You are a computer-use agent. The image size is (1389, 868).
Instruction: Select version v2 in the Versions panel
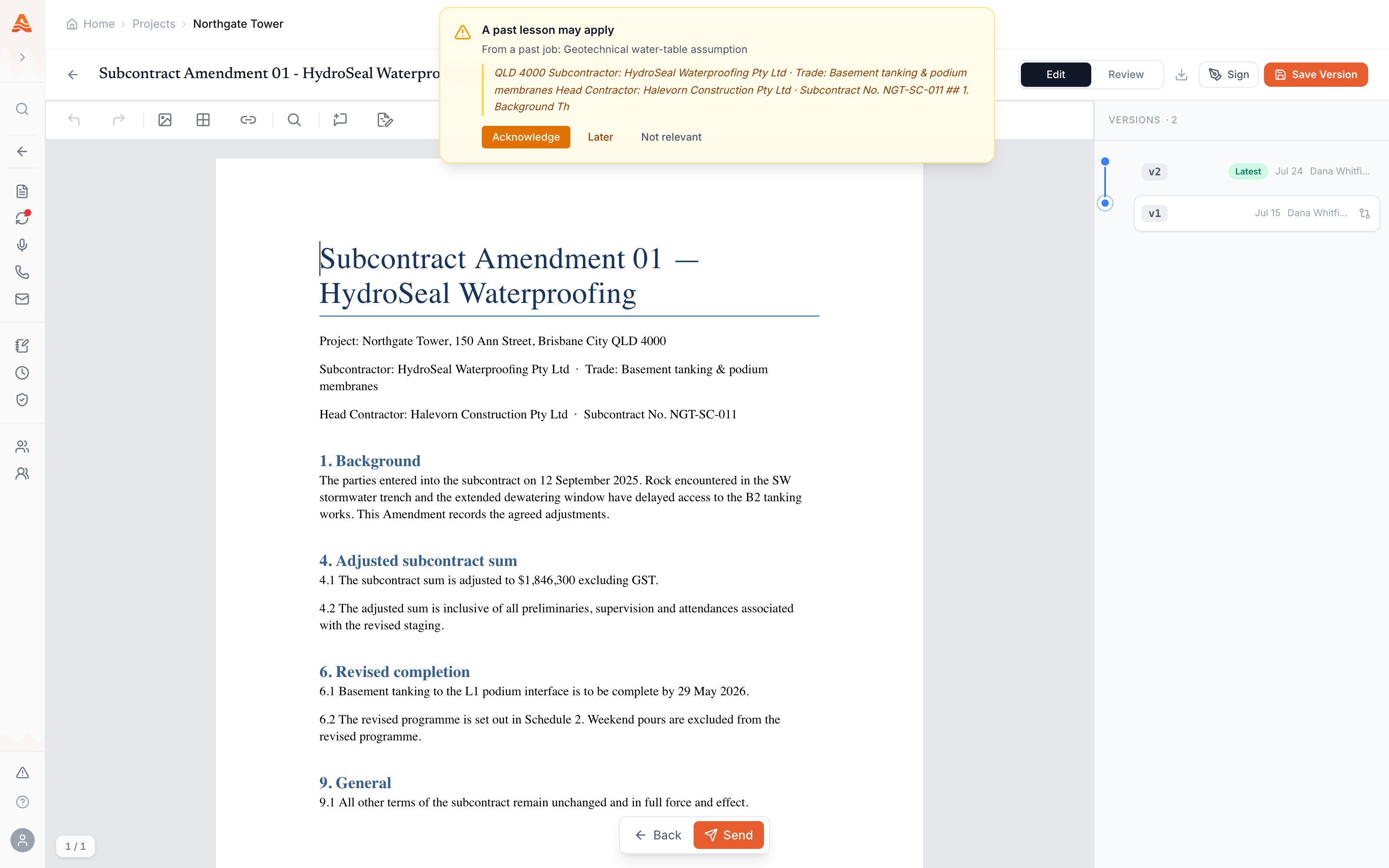(x=1257, y=172)
